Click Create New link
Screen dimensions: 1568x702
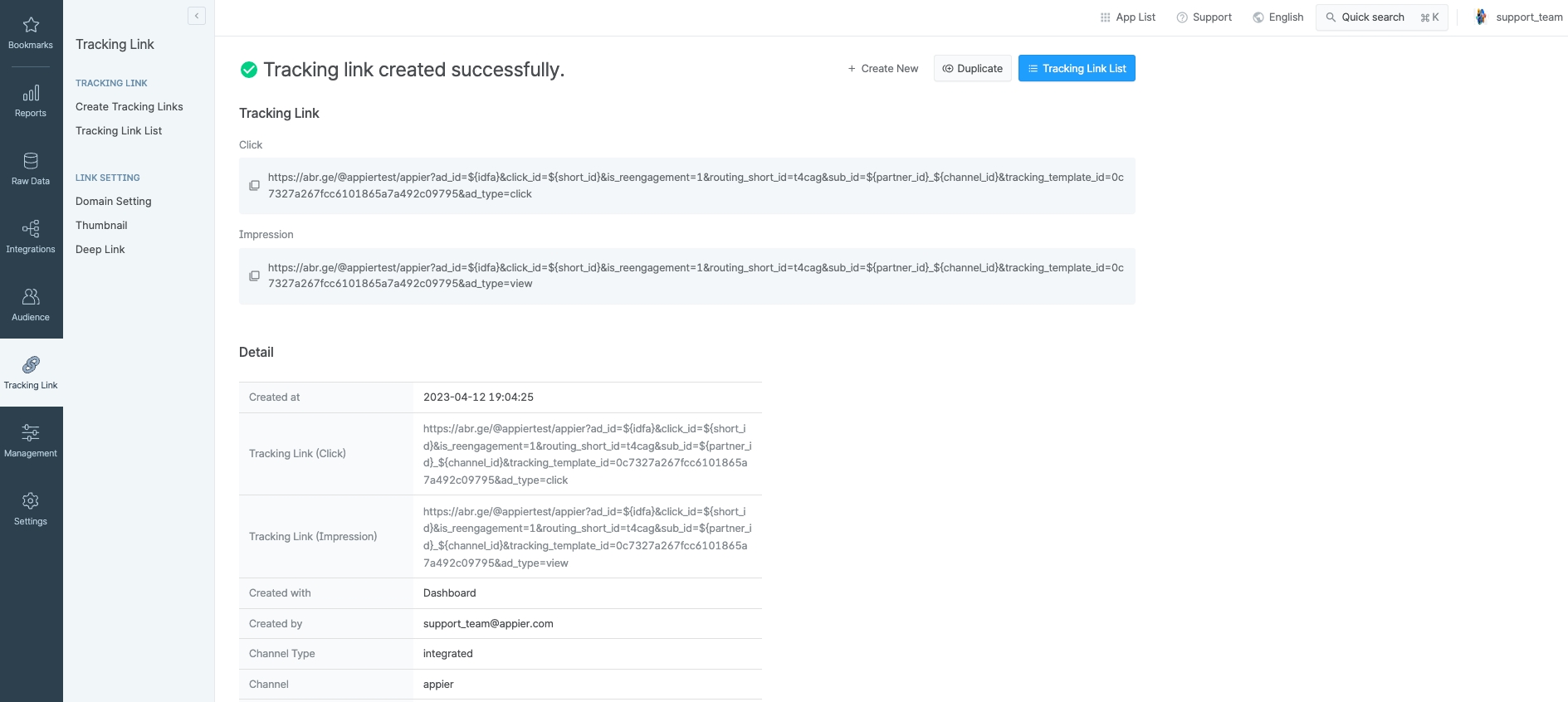coord(882,69)
